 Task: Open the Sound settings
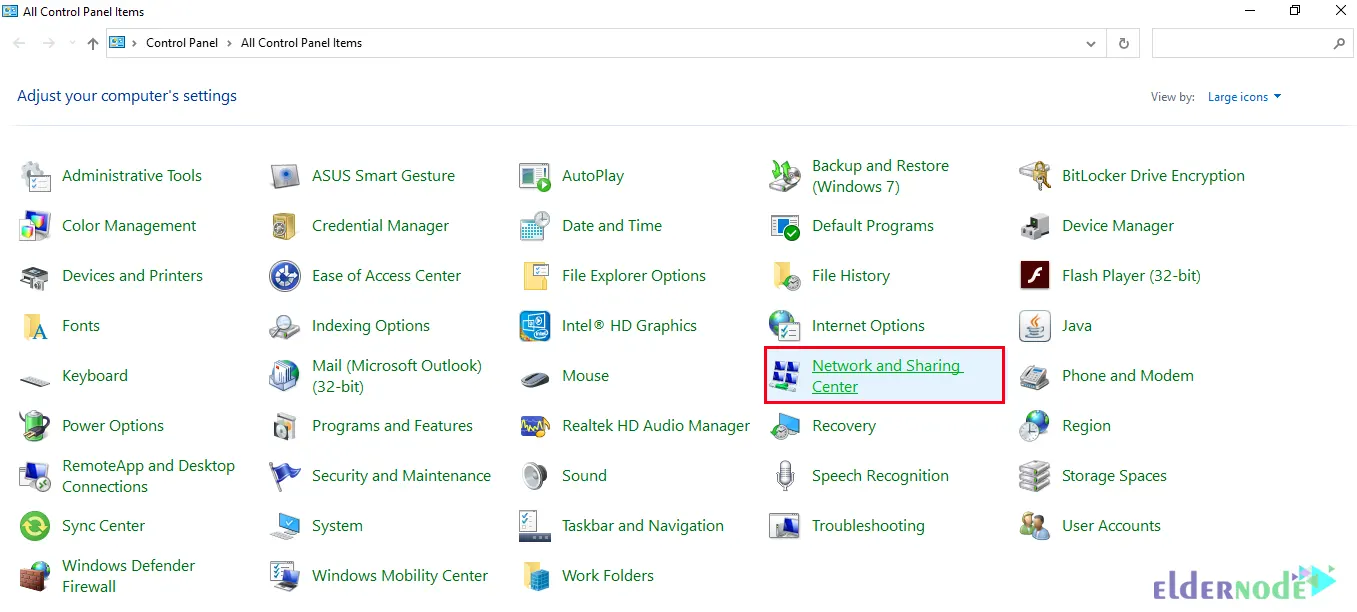coord(584,475)
